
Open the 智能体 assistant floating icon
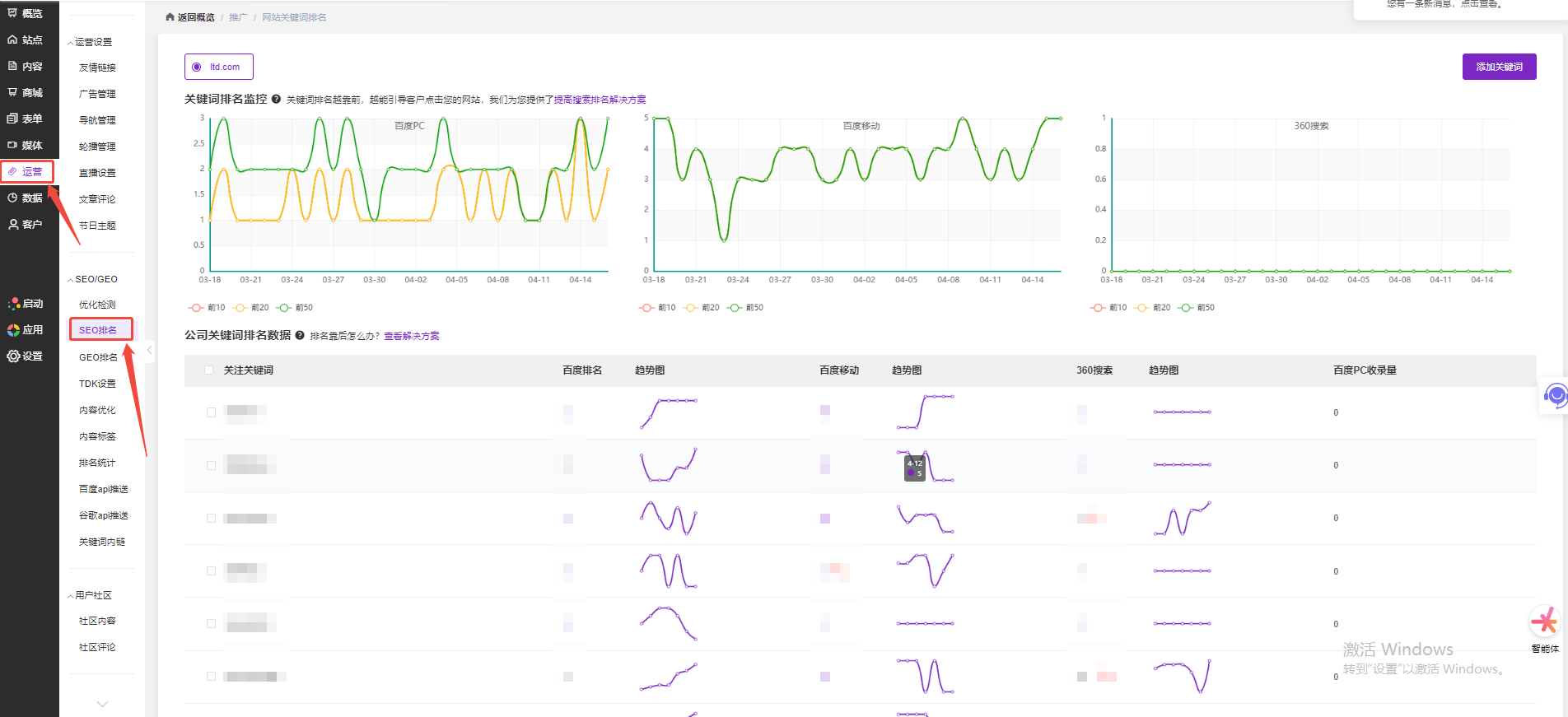[1544, 622]
